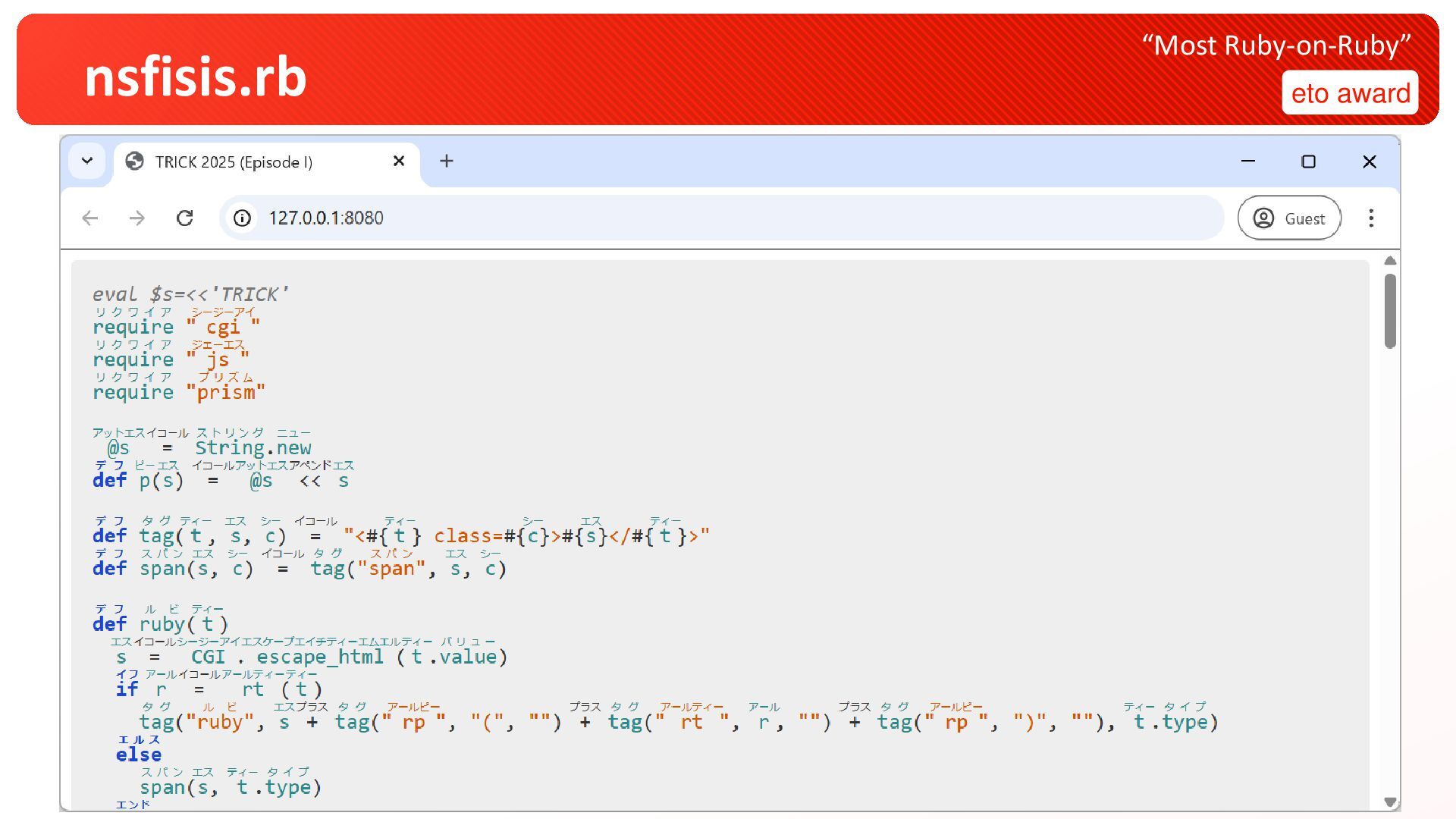
Task: Click the scrollbar down arrow
Action: point(1390,802)
